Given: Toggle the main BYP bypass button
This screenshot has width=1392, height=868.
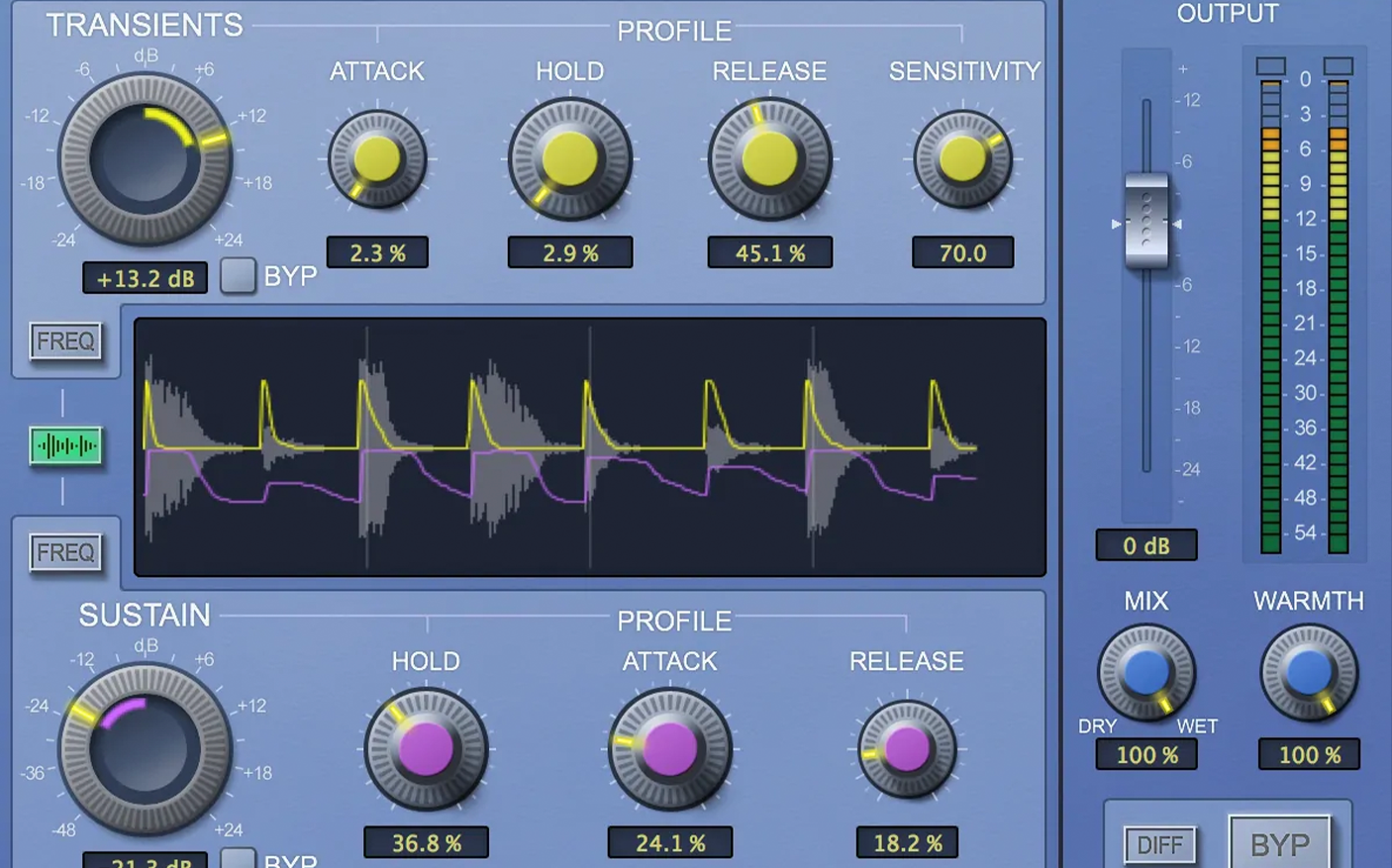Looking at the screenshot, I should pyautogui.click(x=1280, y=844).
